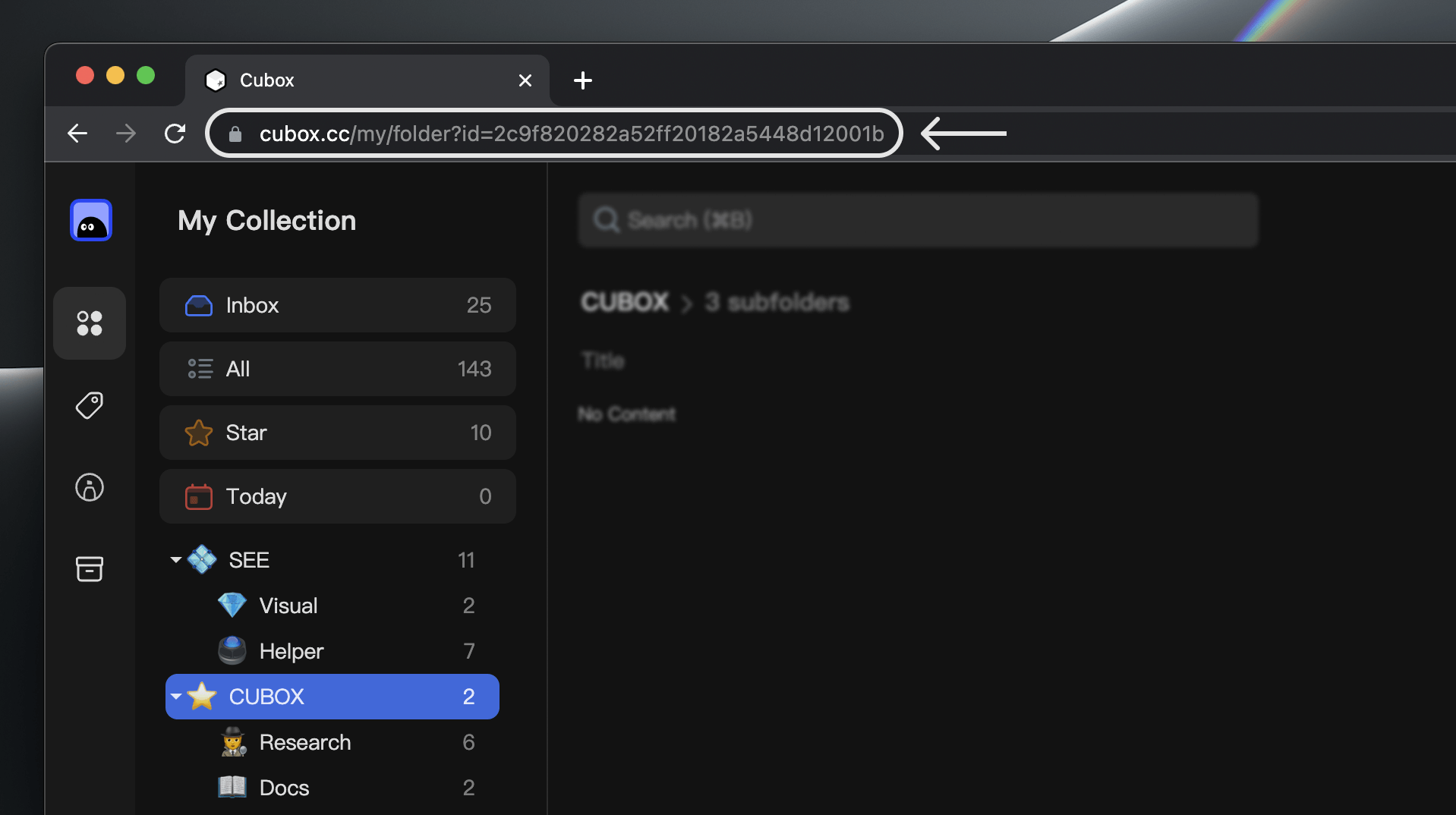Image resolution: width=1456 pixels, height=815 pixels.
Task: Select the Docs subfolder
Action: (332, 788)
